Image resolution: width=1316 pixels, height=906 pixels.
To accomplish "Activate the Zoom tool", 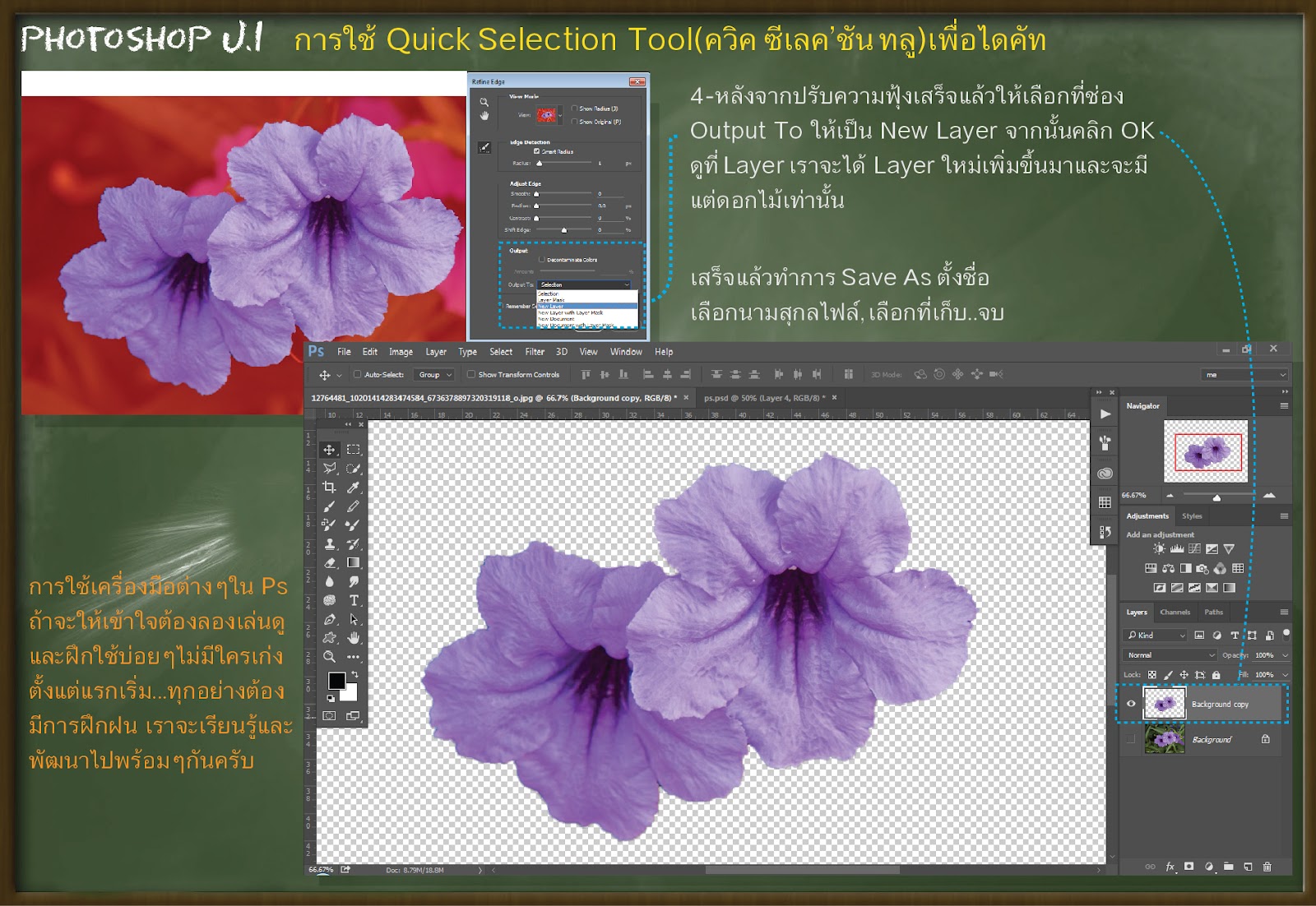I will 330,658.
